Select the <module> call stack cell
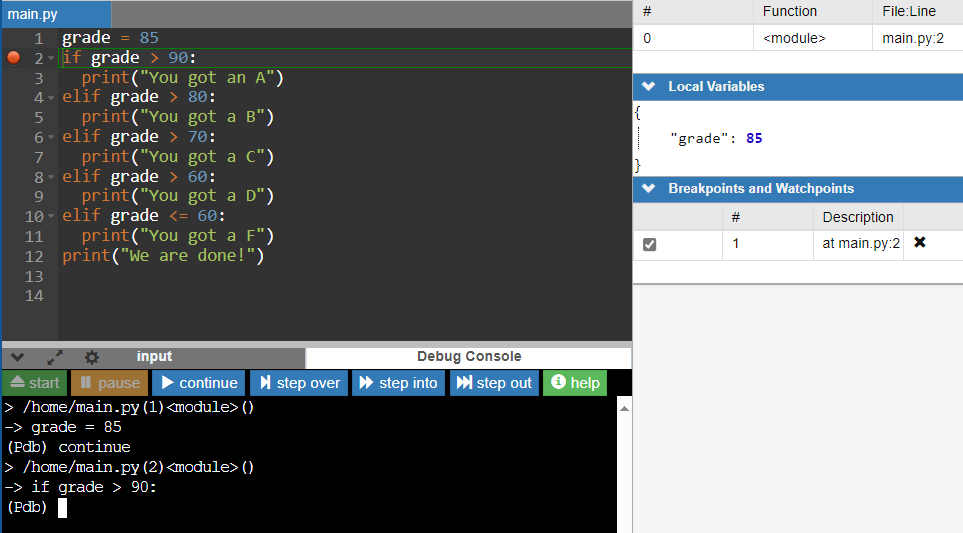Screen dimensions: 963x533 [x=813, y=38]
